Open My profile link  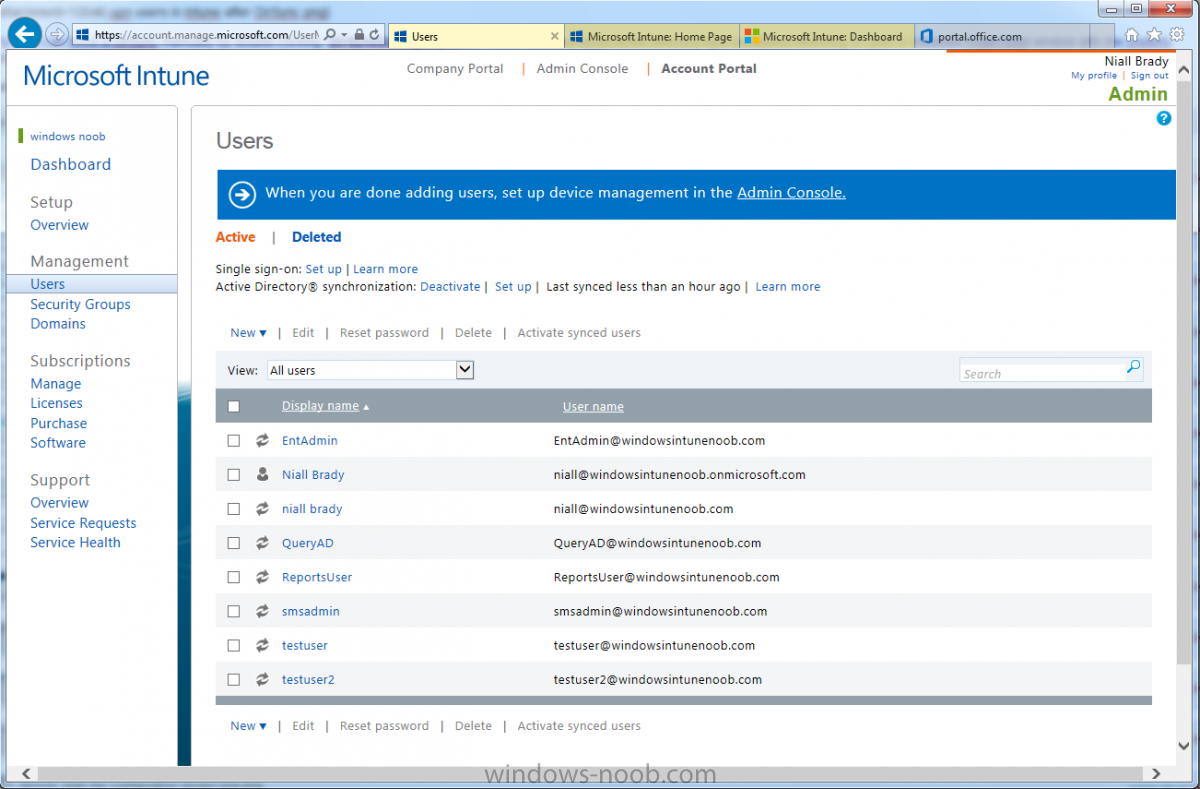1094,76
